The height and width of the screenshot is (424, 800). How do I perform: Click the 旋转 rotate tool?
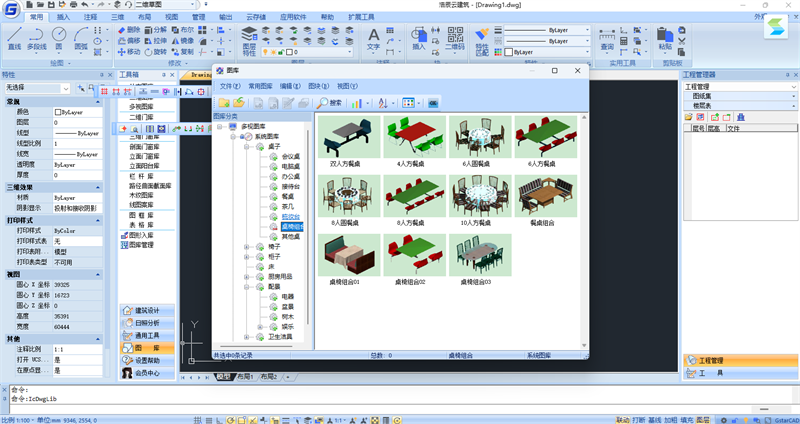[x=155, y=52]
